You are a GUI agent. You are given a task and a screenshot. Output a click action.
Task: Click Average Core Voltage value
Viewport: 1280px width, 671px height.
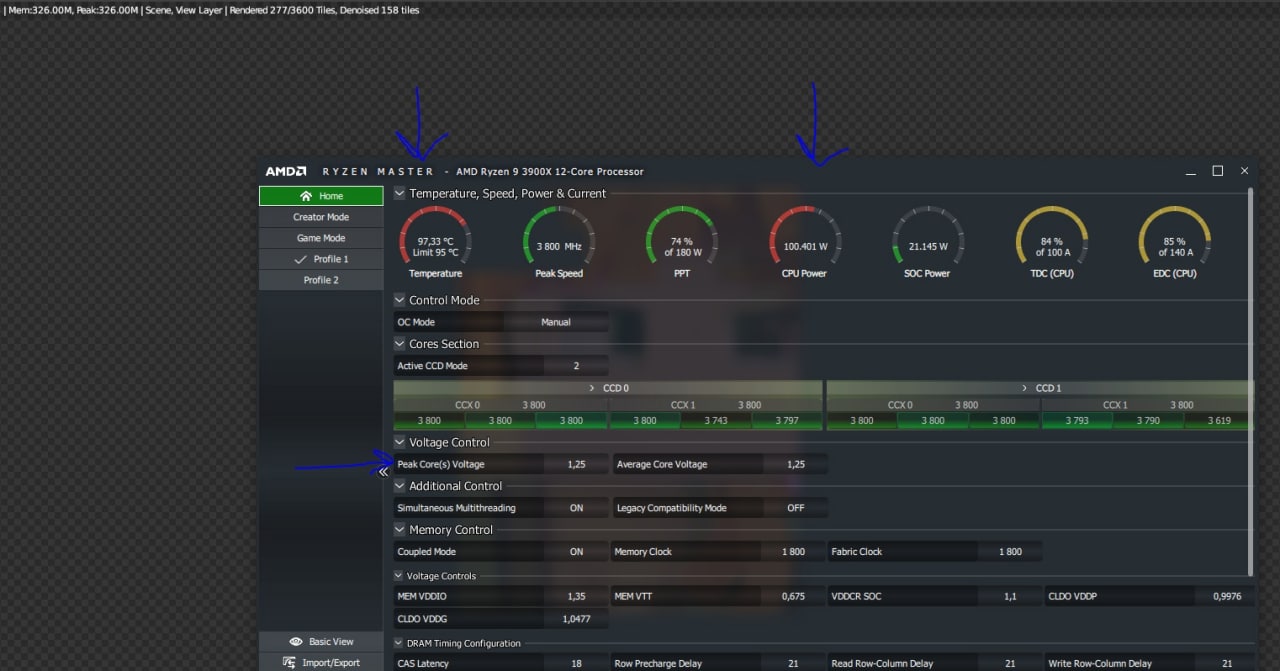795,464
